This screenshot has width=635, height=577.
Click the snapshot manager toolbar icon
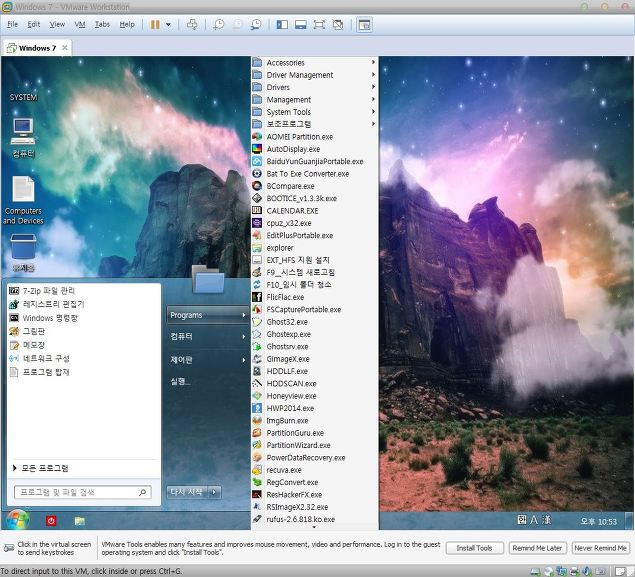(256, 25)
